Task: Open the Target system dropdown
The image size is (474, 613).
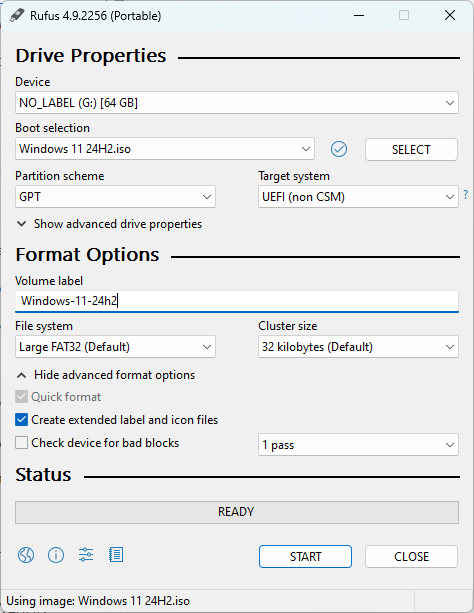Action: (x=358, y=197)
